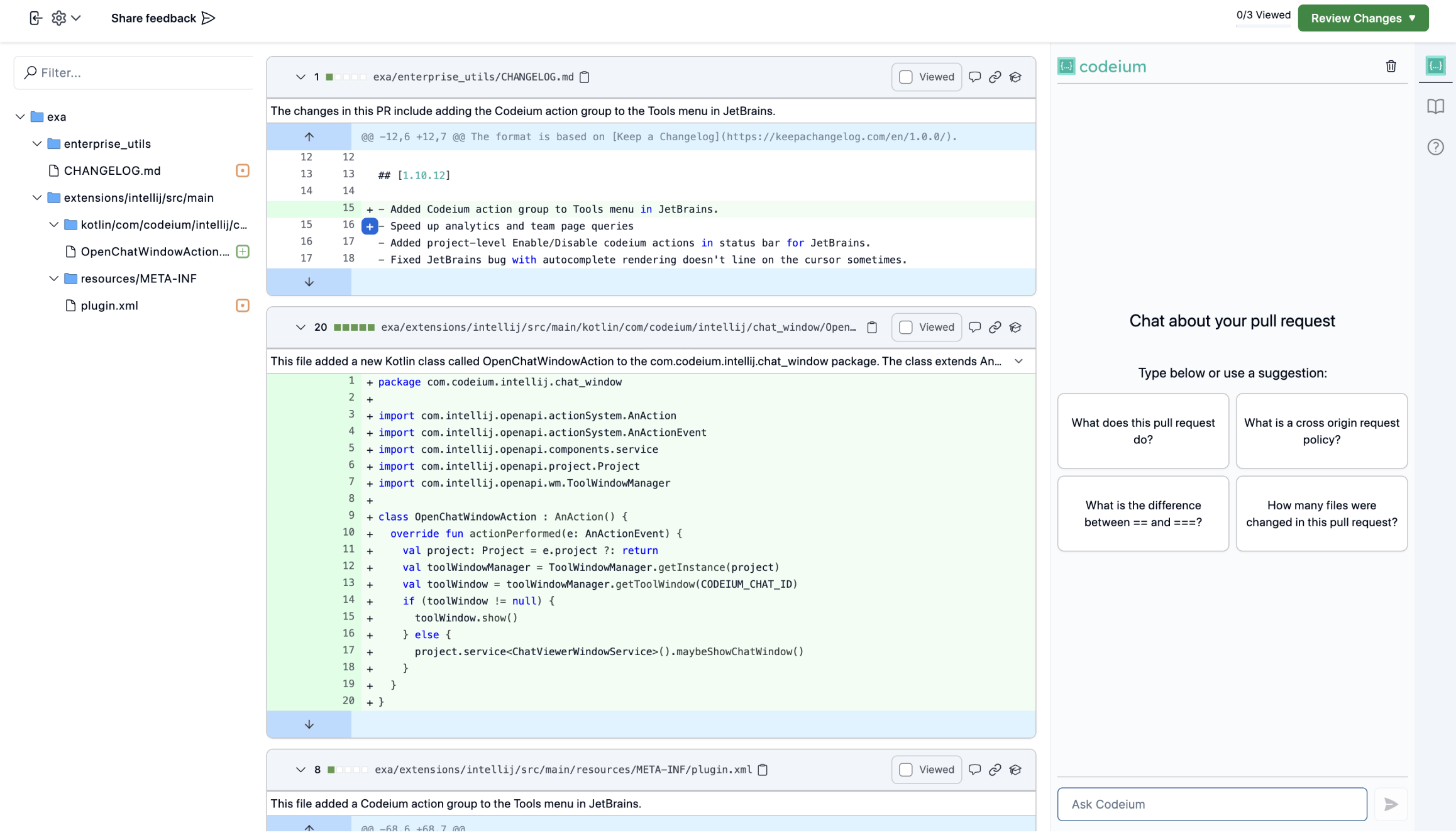
Task: Collapse the kotlin/com/codeium/intellij folder
Action: coord(54,225)
